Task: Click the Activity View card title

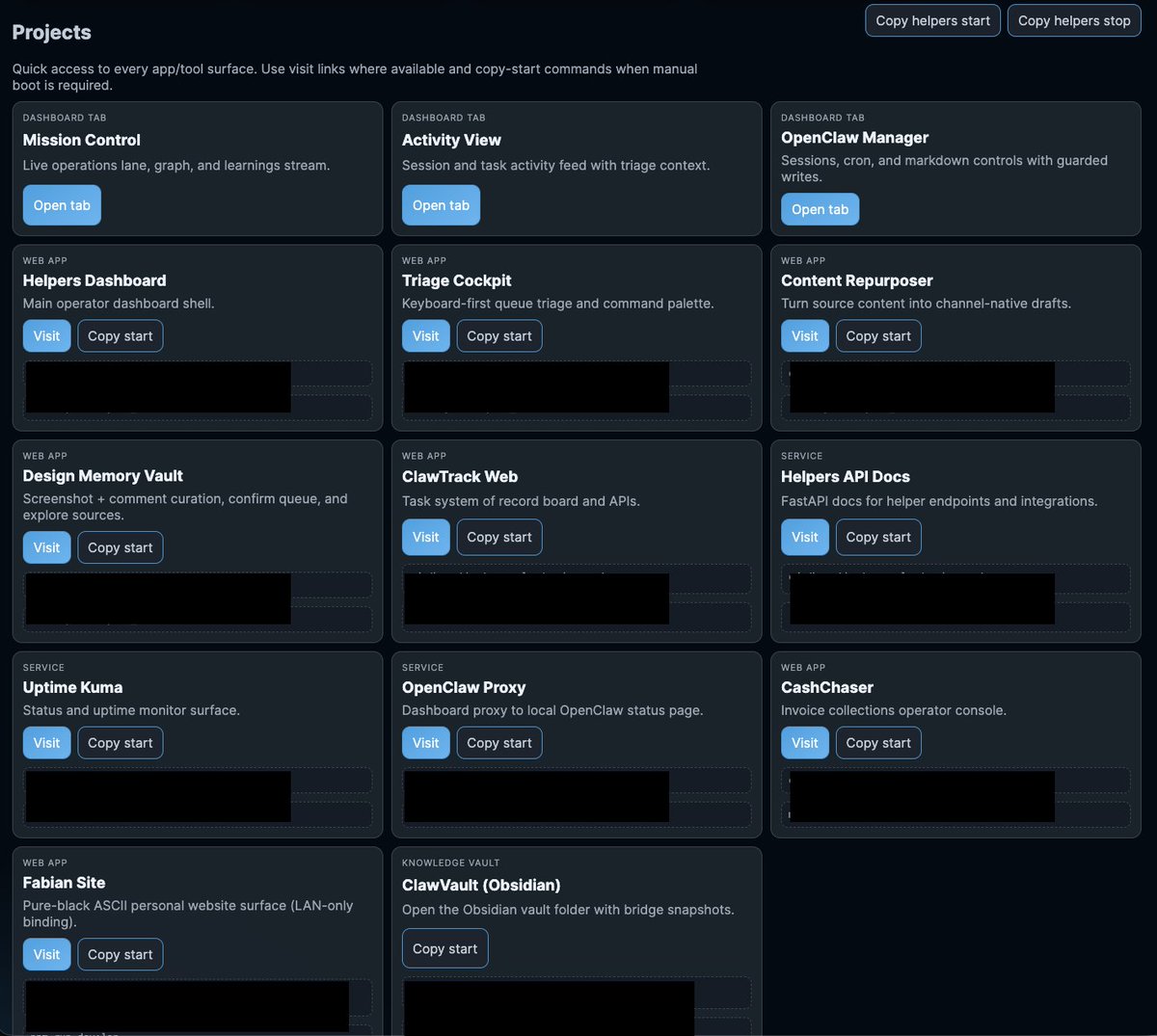Action: pyautogui.click(x=451, y=140)
